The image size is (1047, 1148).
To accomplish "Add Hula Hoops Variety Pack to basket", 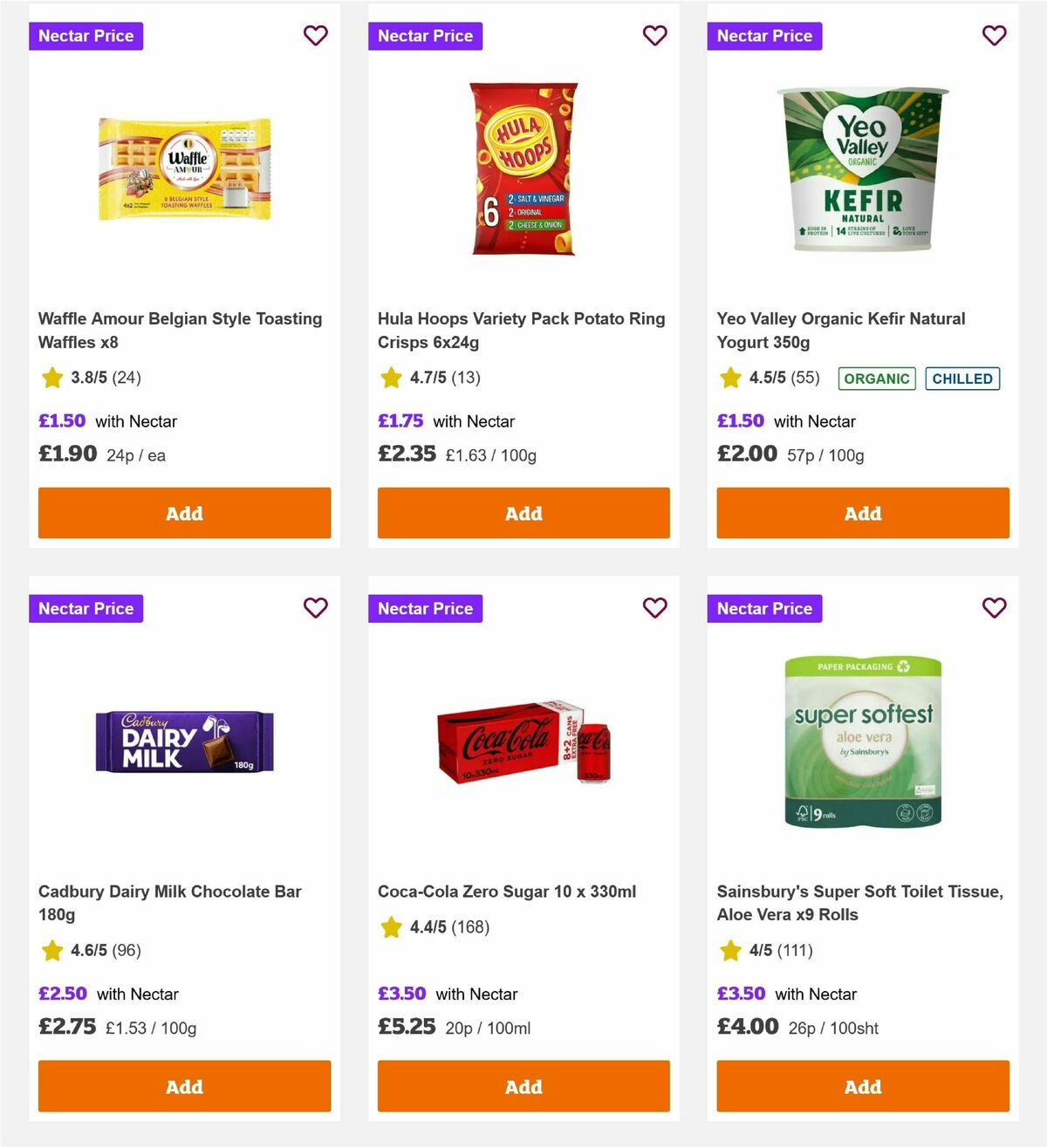I will 523,513.
